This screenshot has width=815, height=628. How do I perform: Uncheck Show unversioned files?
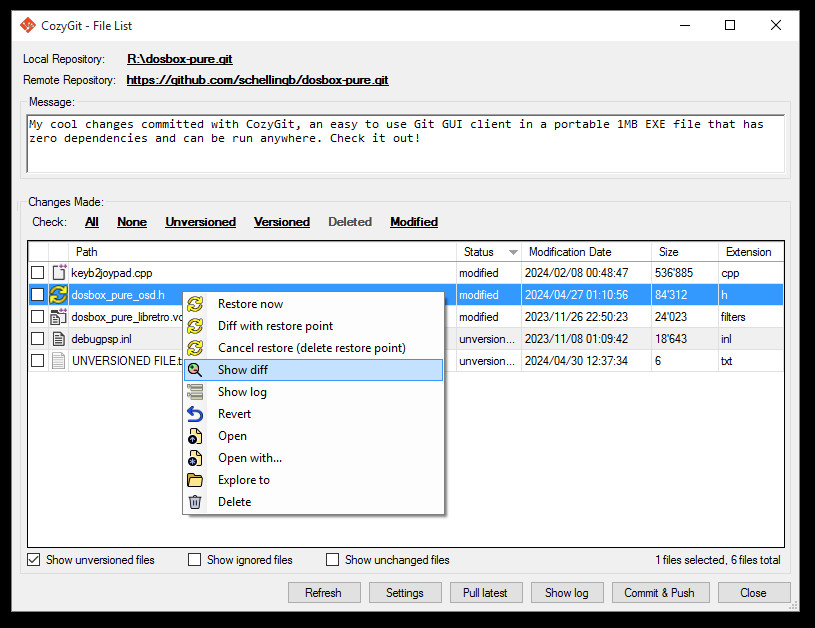[x=34, y=560]
